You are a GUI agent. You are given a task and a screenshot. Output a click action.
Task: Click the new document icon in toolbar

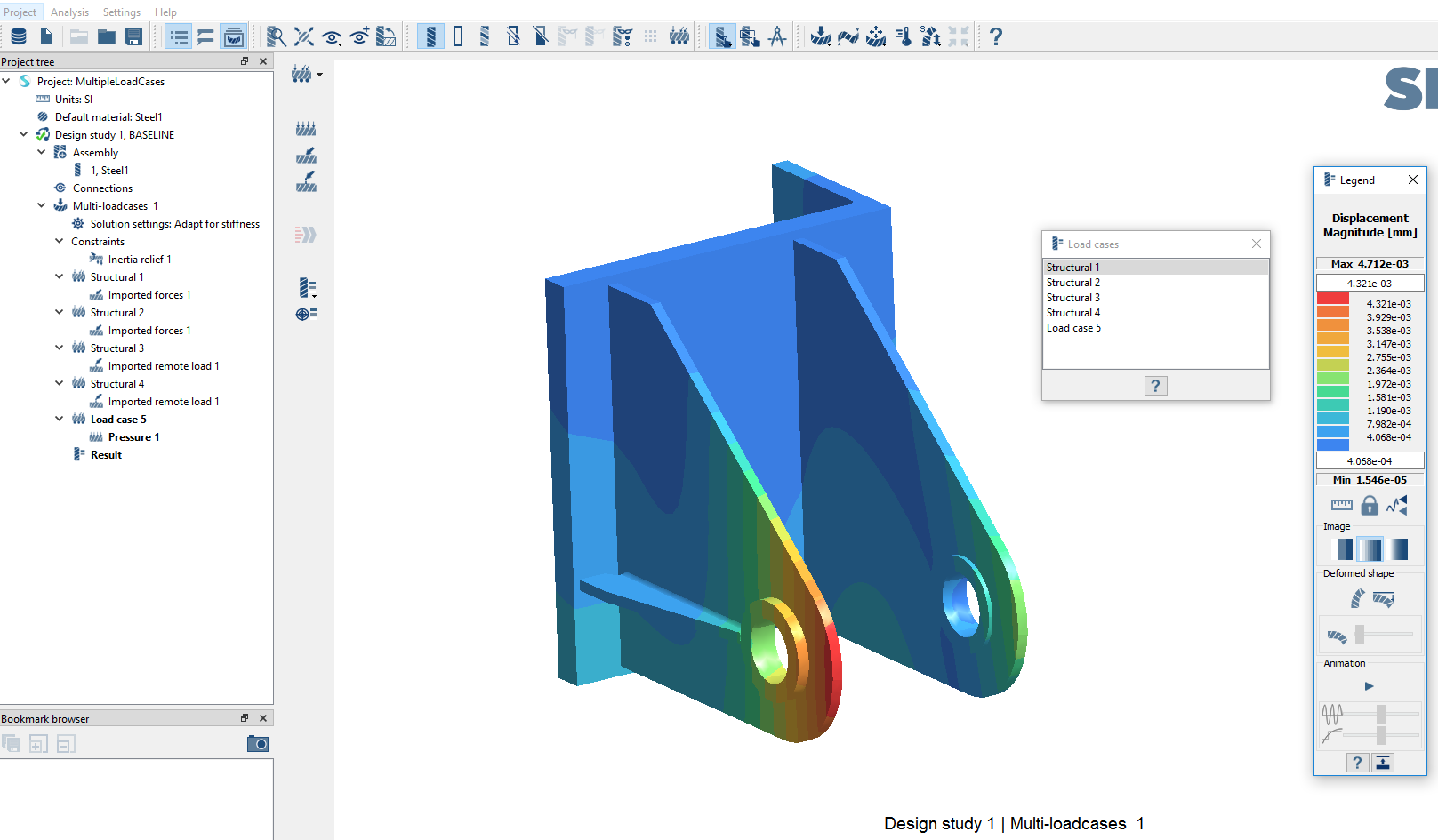(x=46, y=36)
